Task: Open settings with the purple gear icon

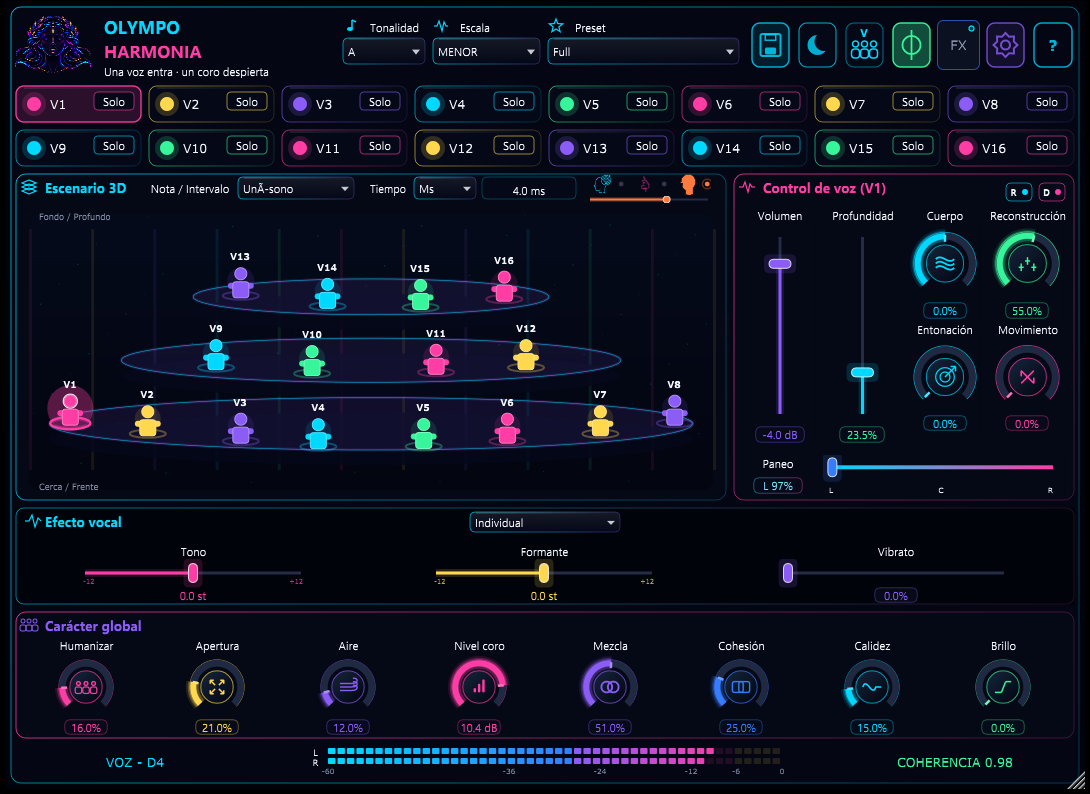Action: pos(1005,45)
